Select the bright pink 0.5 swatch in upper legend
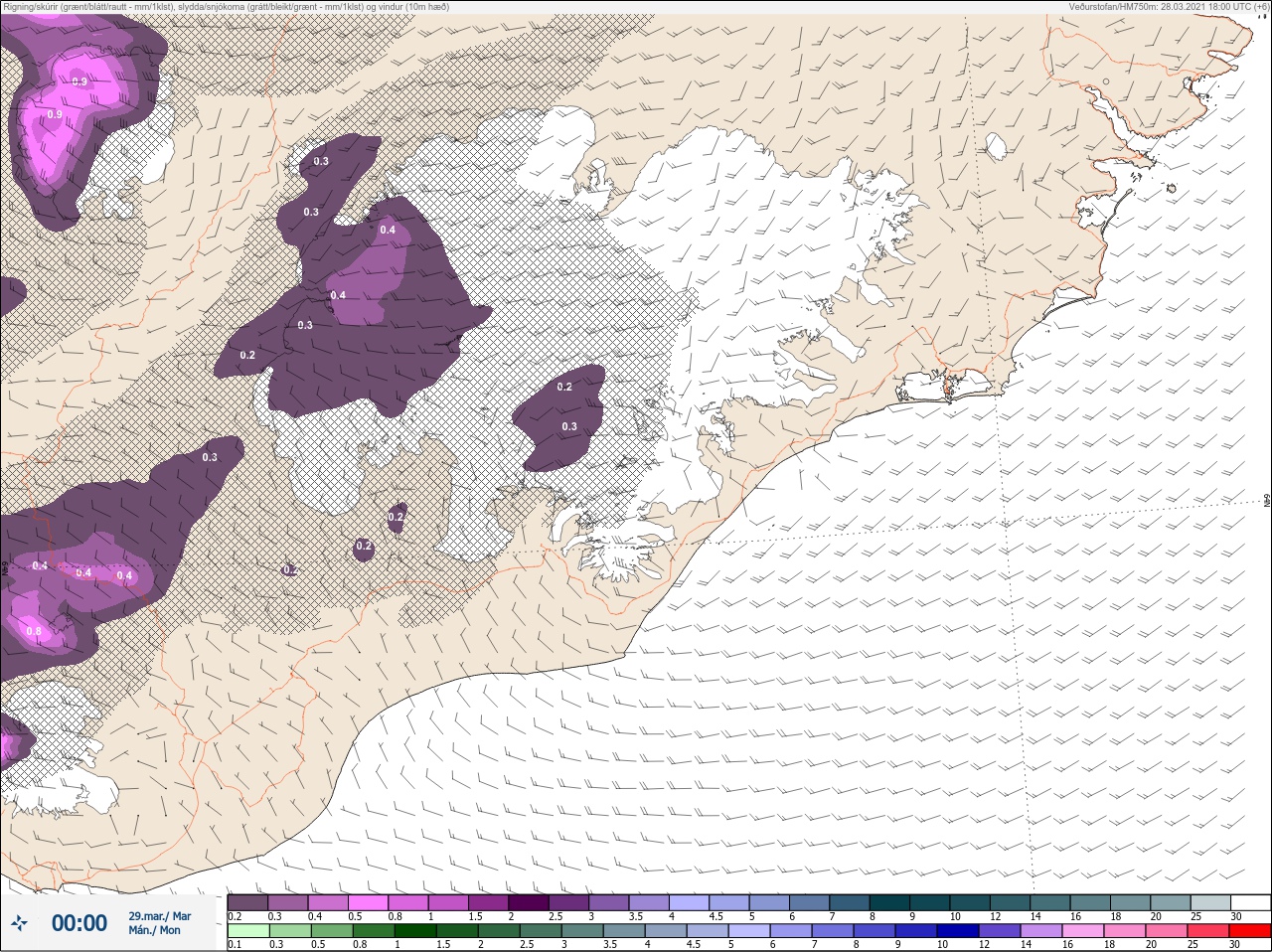The image size is (1272, 952). point(368,902)
